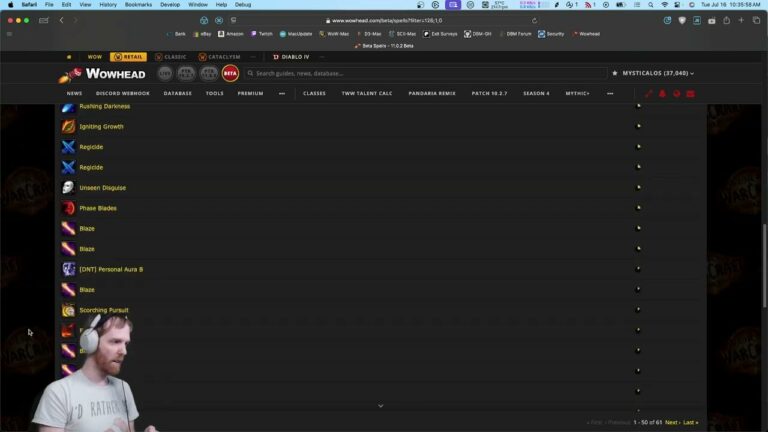Click the shield privacy extension icon
Viewport: 768px width, 432px height.
[682, 20]
